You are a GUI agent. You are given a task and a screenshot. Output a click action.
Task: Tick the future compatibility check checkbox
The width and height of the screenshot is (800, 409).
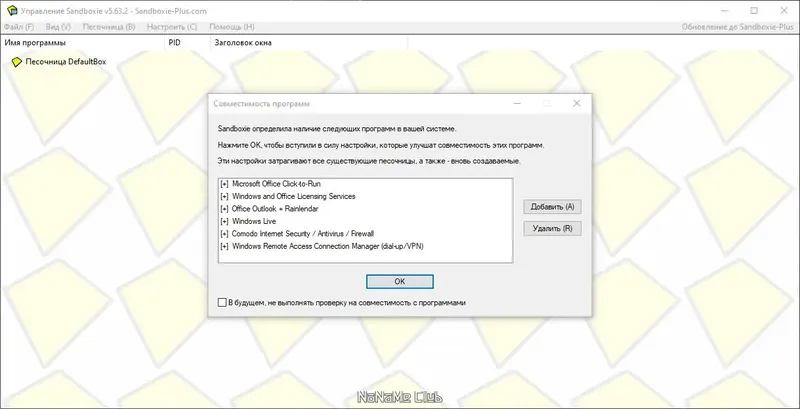[x=222, y=302]
